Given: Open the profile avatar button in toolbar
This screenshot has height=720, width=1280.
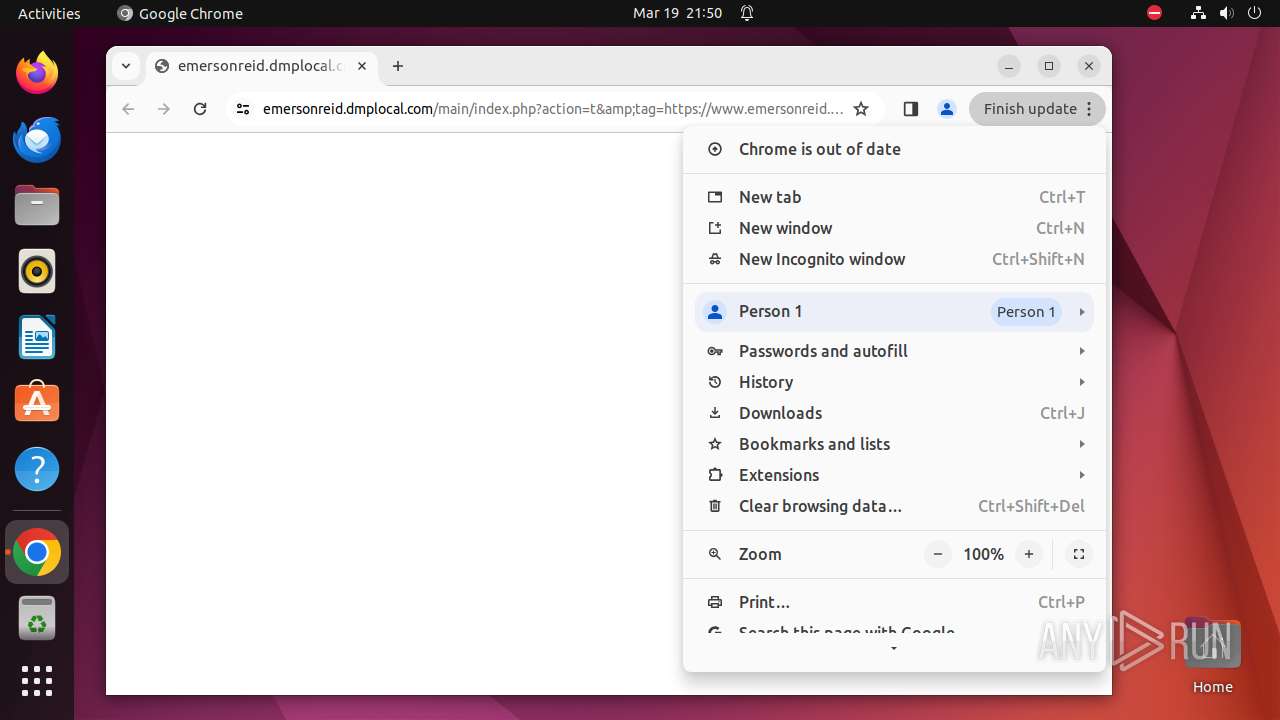Looking at the screenshot, I should [x=946, y=109].
